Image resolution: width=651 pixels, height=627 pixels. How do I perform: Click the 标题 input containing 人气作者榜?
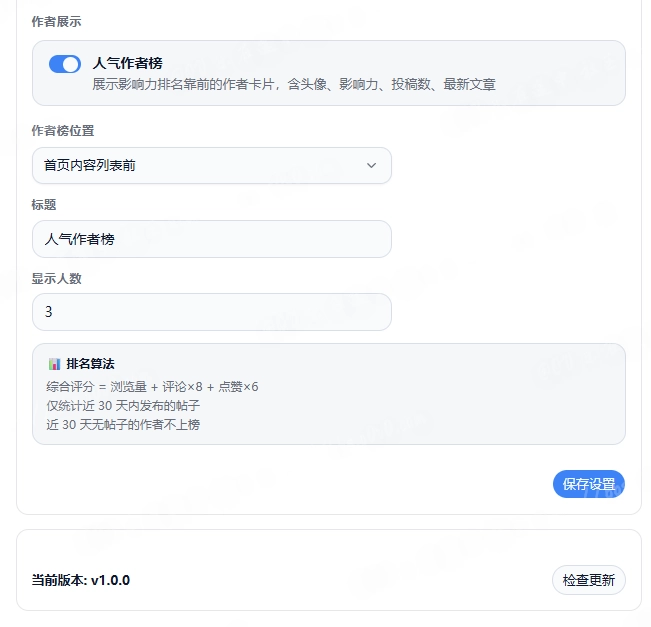click(212, 239)
